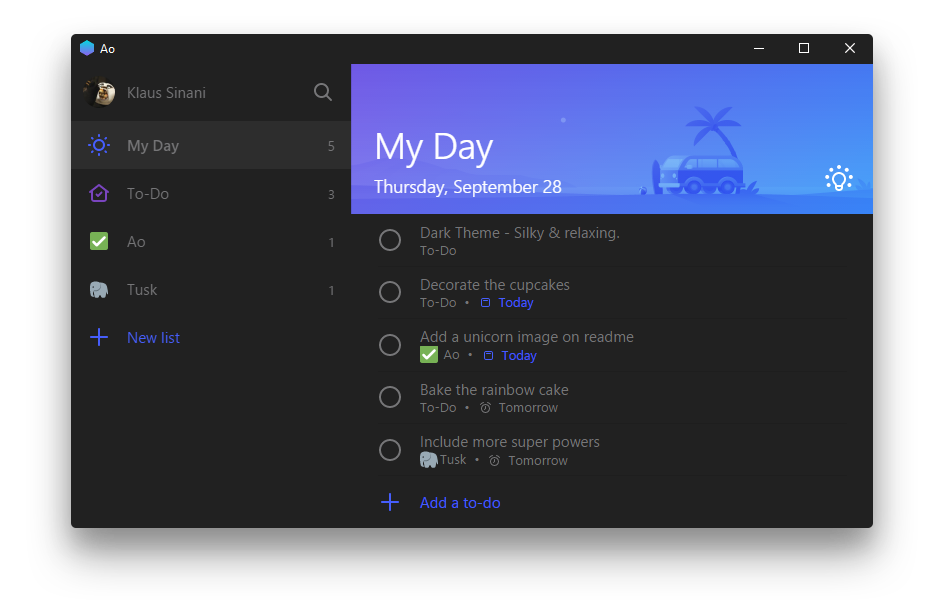The height and width of the screenshot is (612, 944).
Task: Click green check icon under unicorn image task
Action: [429, 355]
